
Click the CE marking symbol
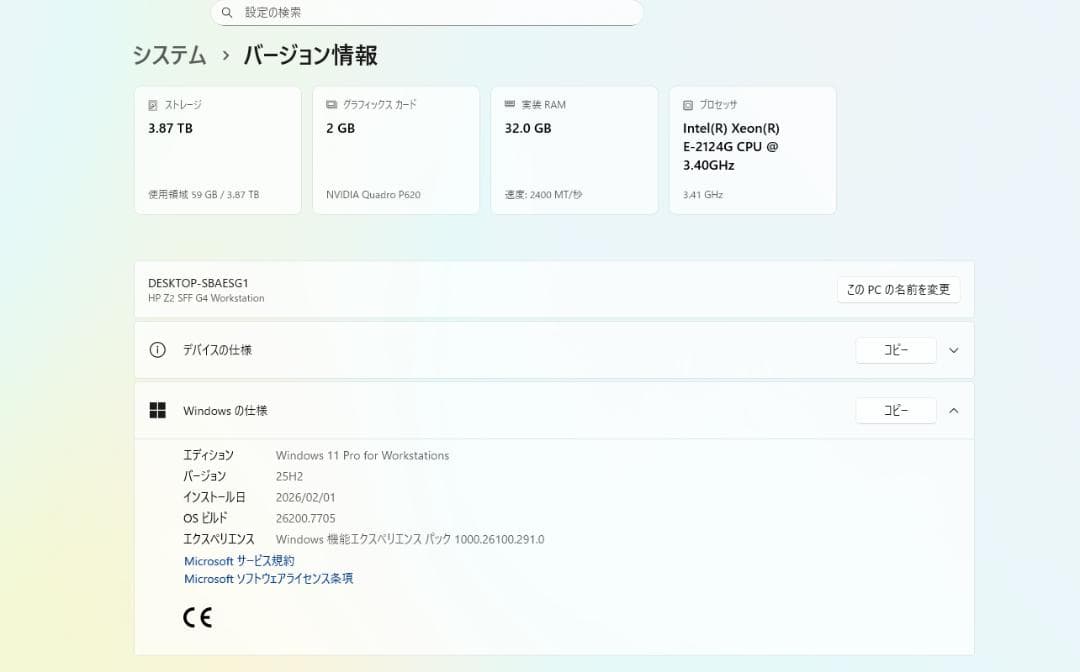[198, 617]
